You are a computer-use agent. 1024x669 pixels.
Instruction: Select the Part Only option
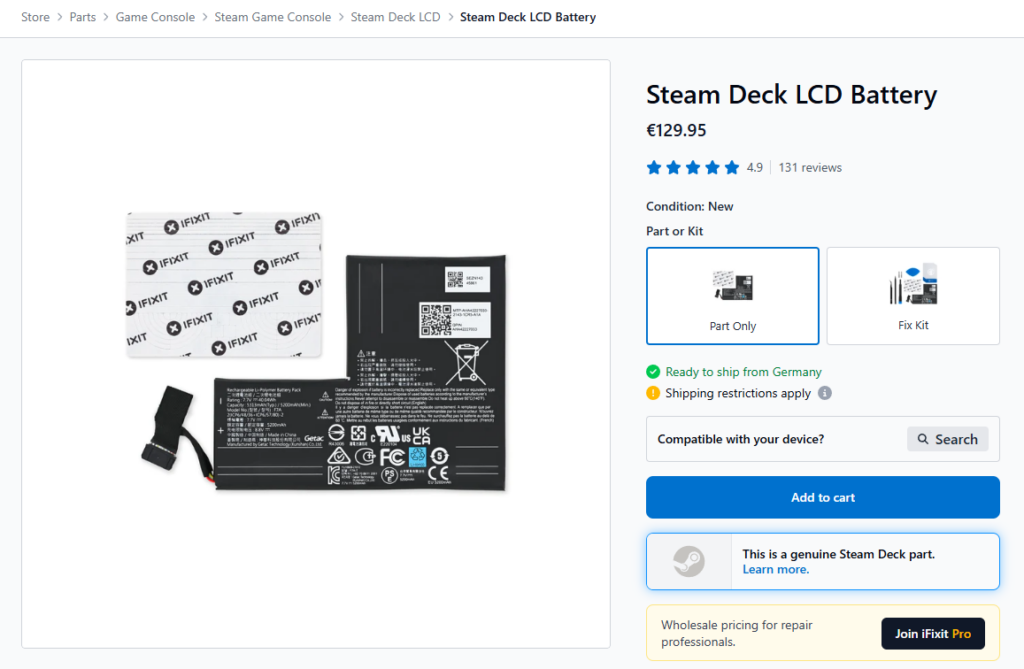coord(733,296)
